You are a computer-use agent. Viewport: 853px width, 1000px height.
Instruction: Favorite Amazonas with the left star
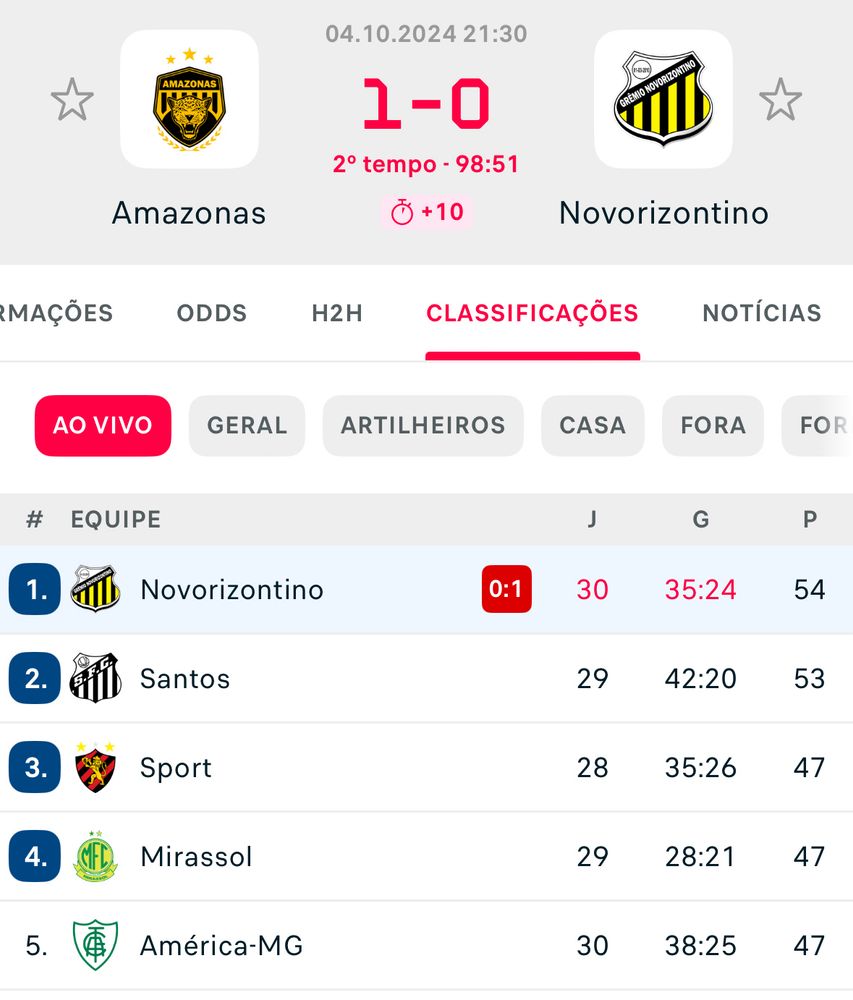(72, 100)
